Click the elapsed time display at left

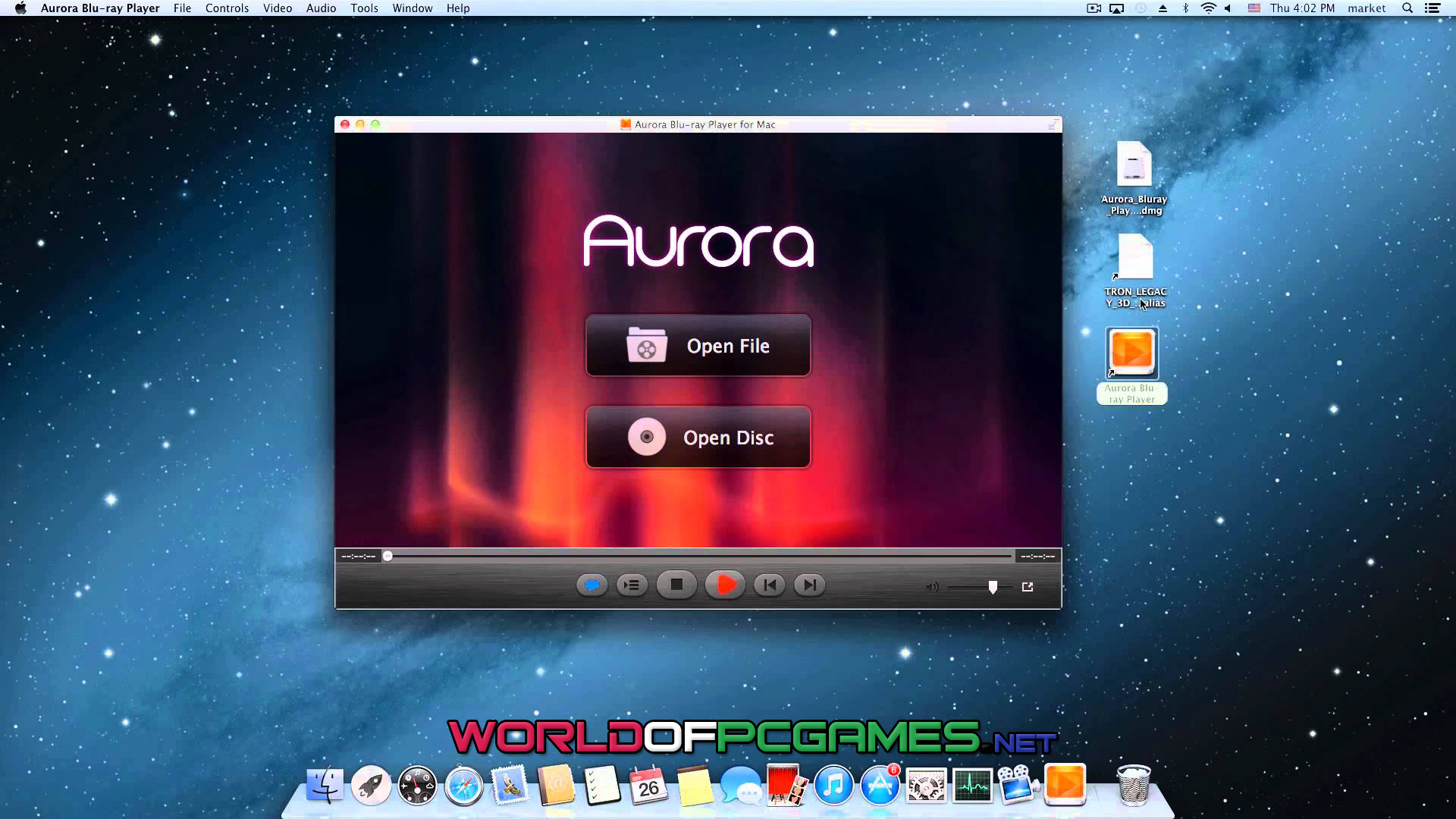(359, 557)
